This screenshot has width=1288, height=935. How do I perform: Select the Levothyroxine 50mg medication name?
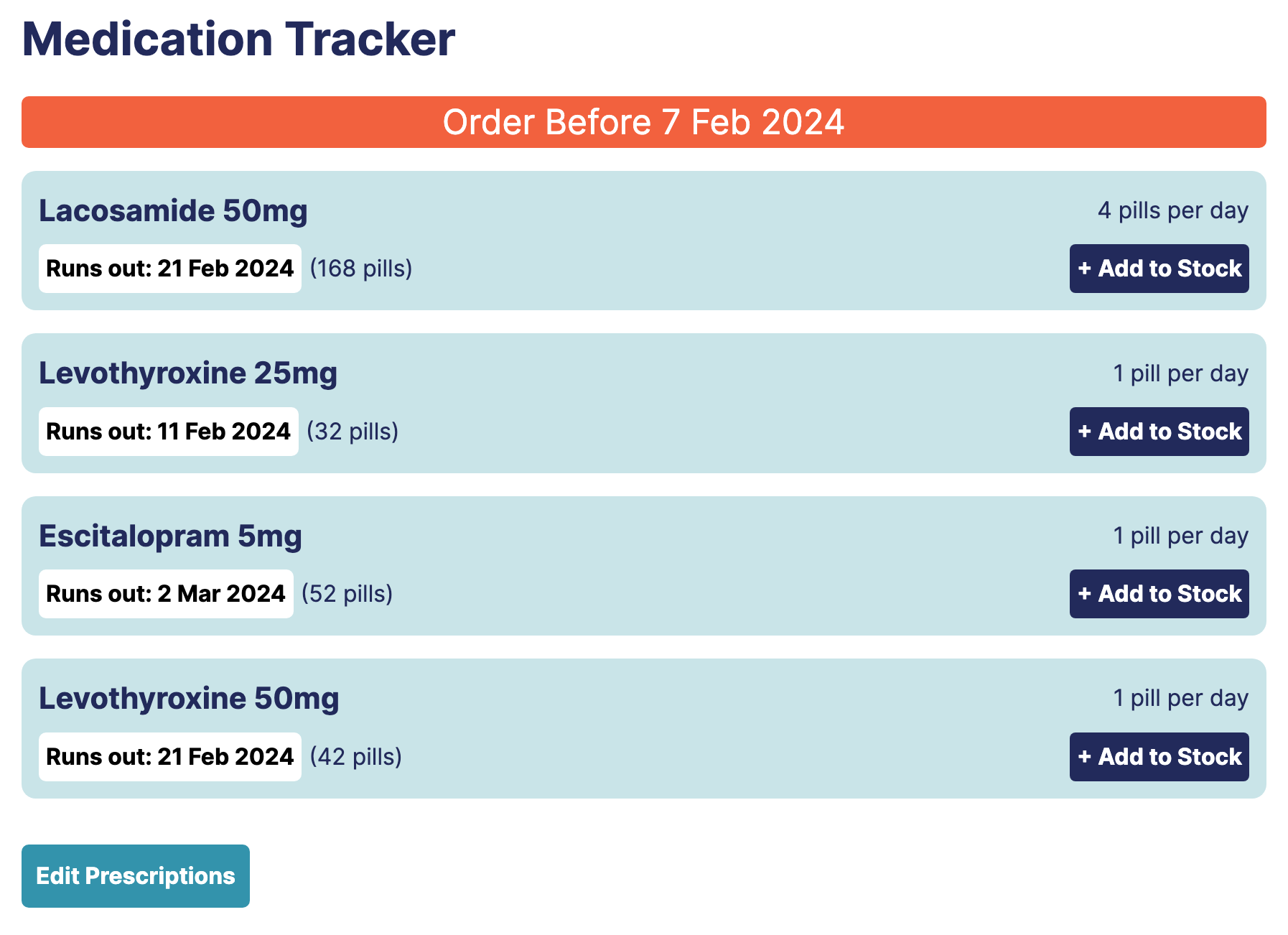coord(190,698)
